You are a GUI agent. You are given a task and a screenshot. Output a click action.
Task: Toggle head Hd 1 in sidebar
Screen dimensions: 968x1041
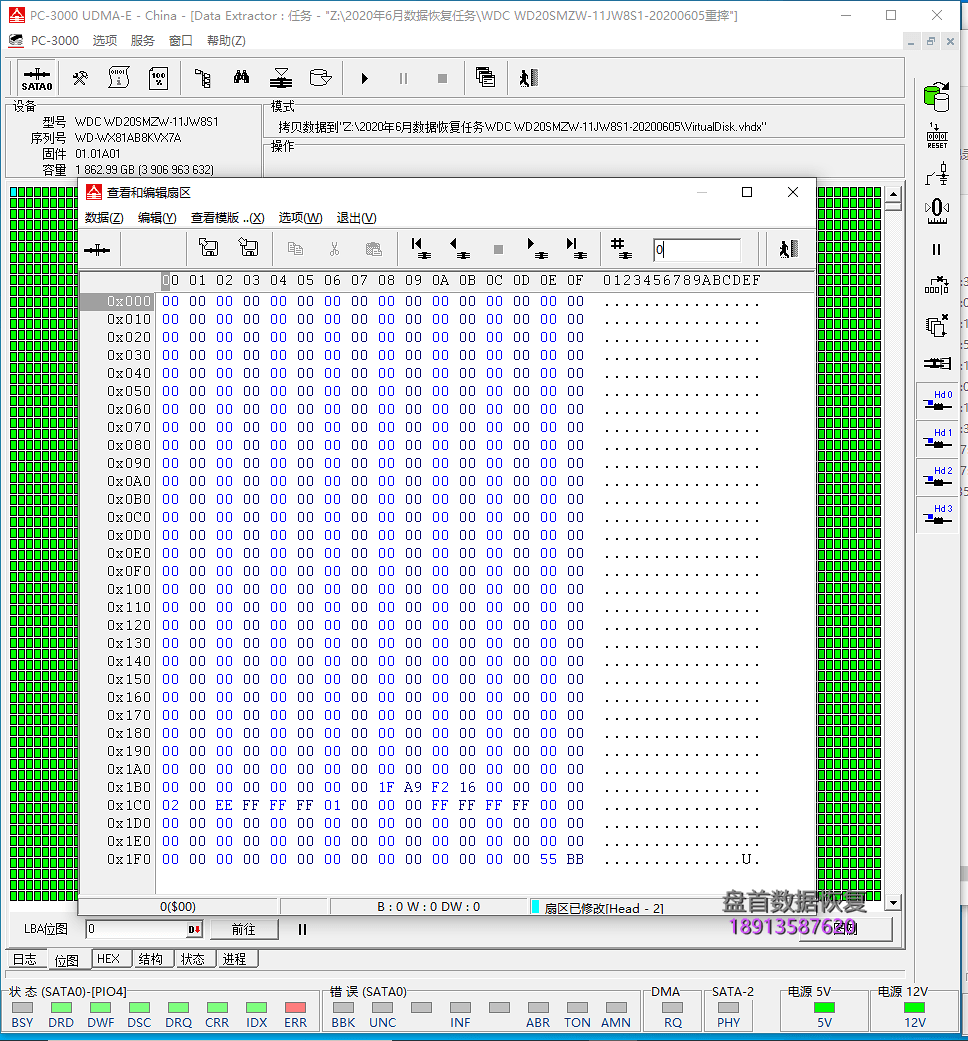[937, 438]
